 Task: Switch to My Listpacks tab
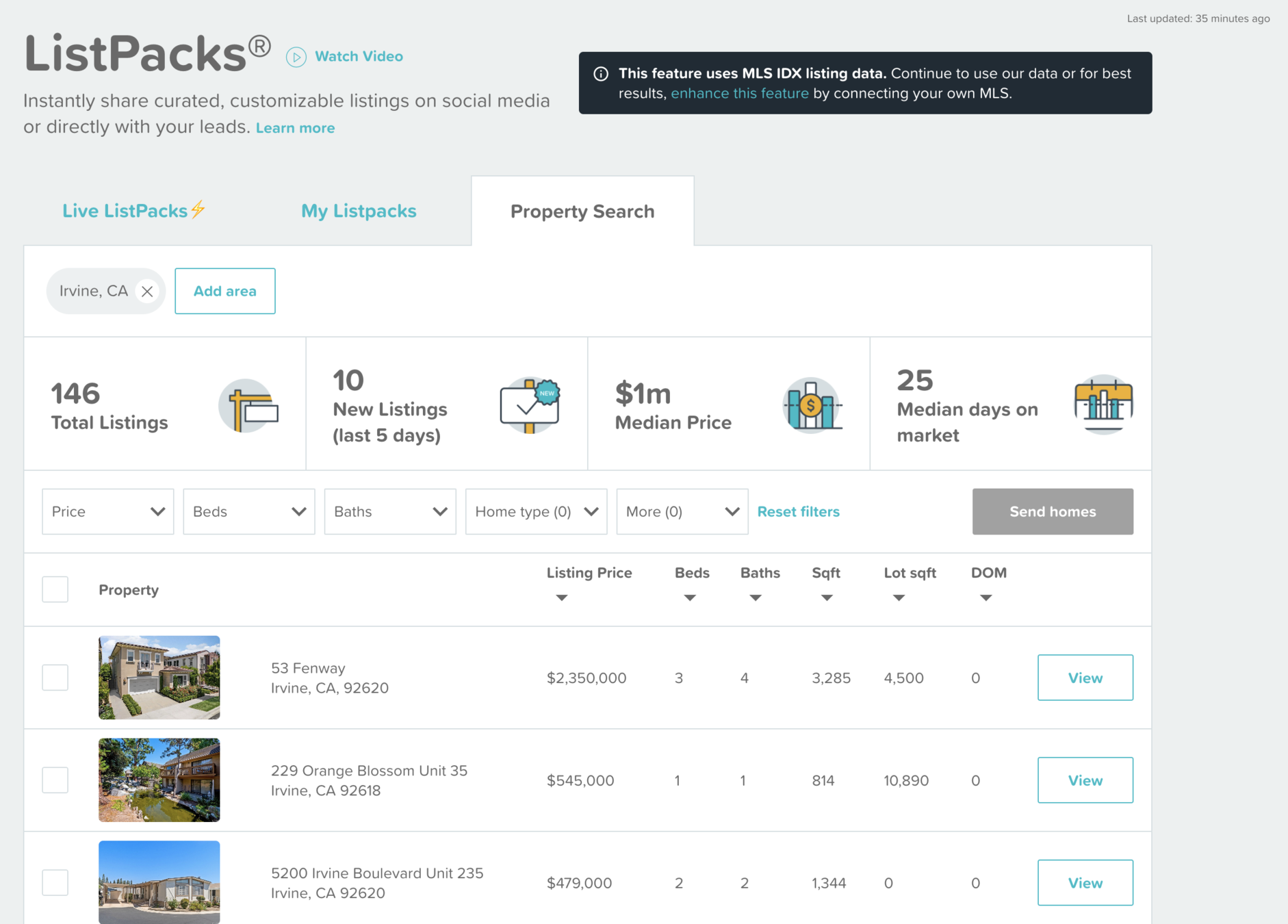359,211
